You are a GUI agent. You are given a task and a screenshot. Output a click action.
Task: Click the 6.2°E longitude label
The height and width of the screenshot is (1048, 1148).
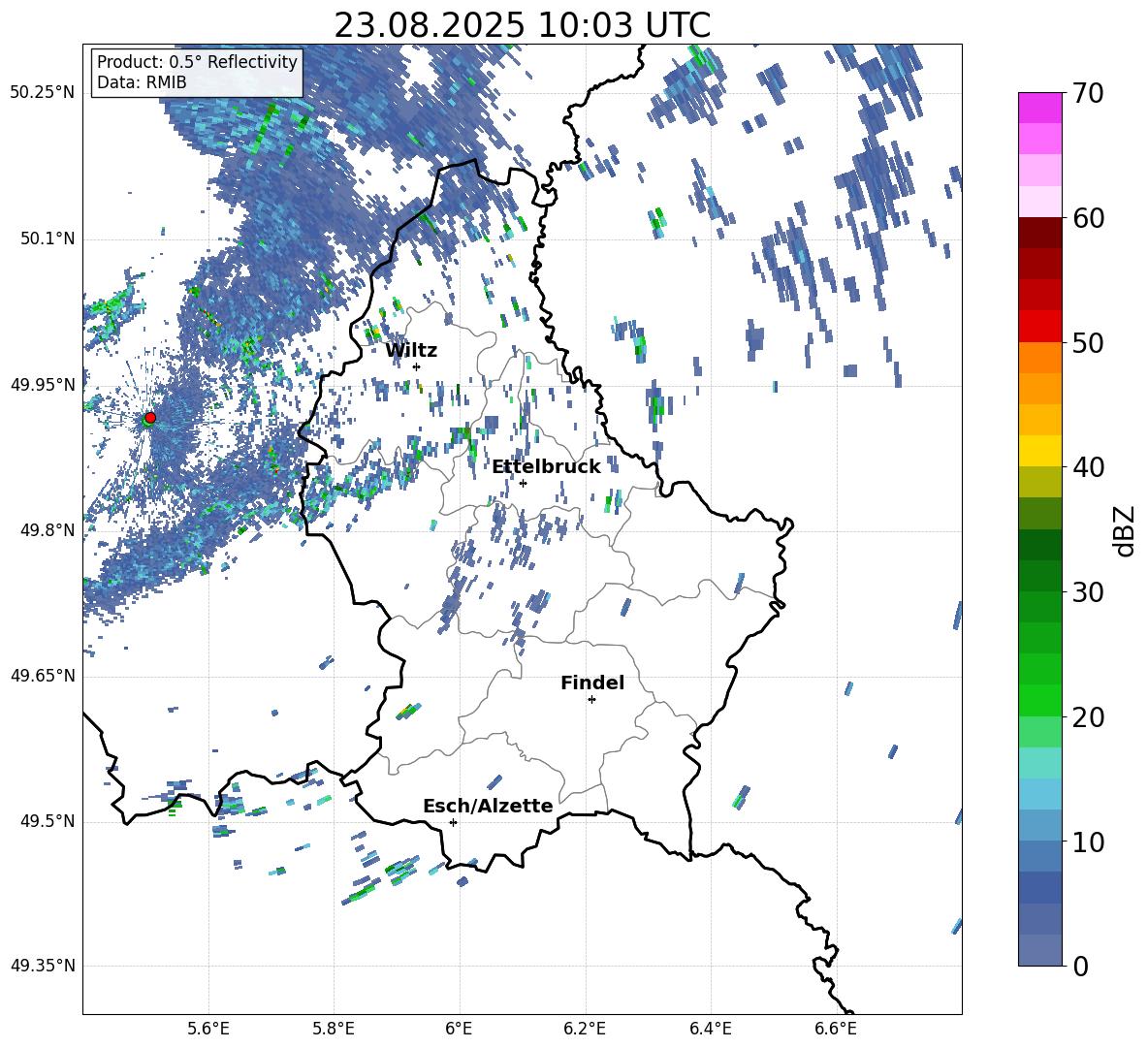(x=585, y=1029)
